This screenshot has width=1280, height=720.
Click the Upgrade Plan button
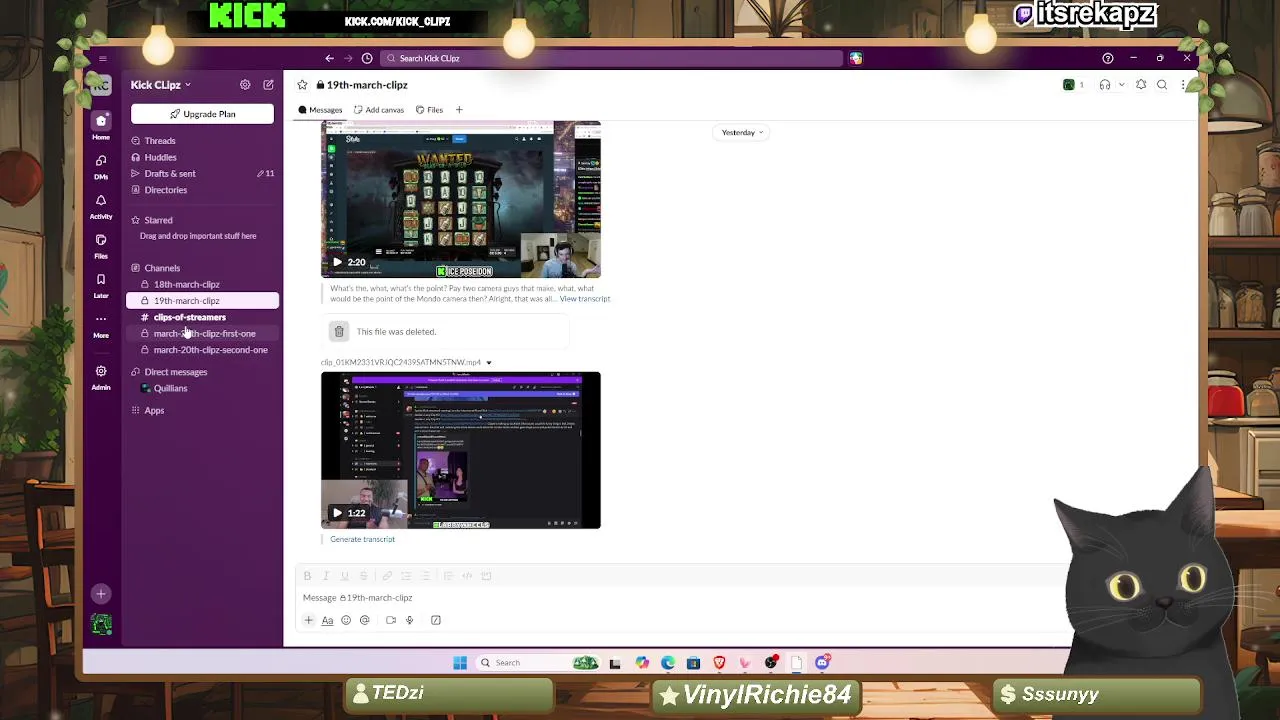[202, 114]
